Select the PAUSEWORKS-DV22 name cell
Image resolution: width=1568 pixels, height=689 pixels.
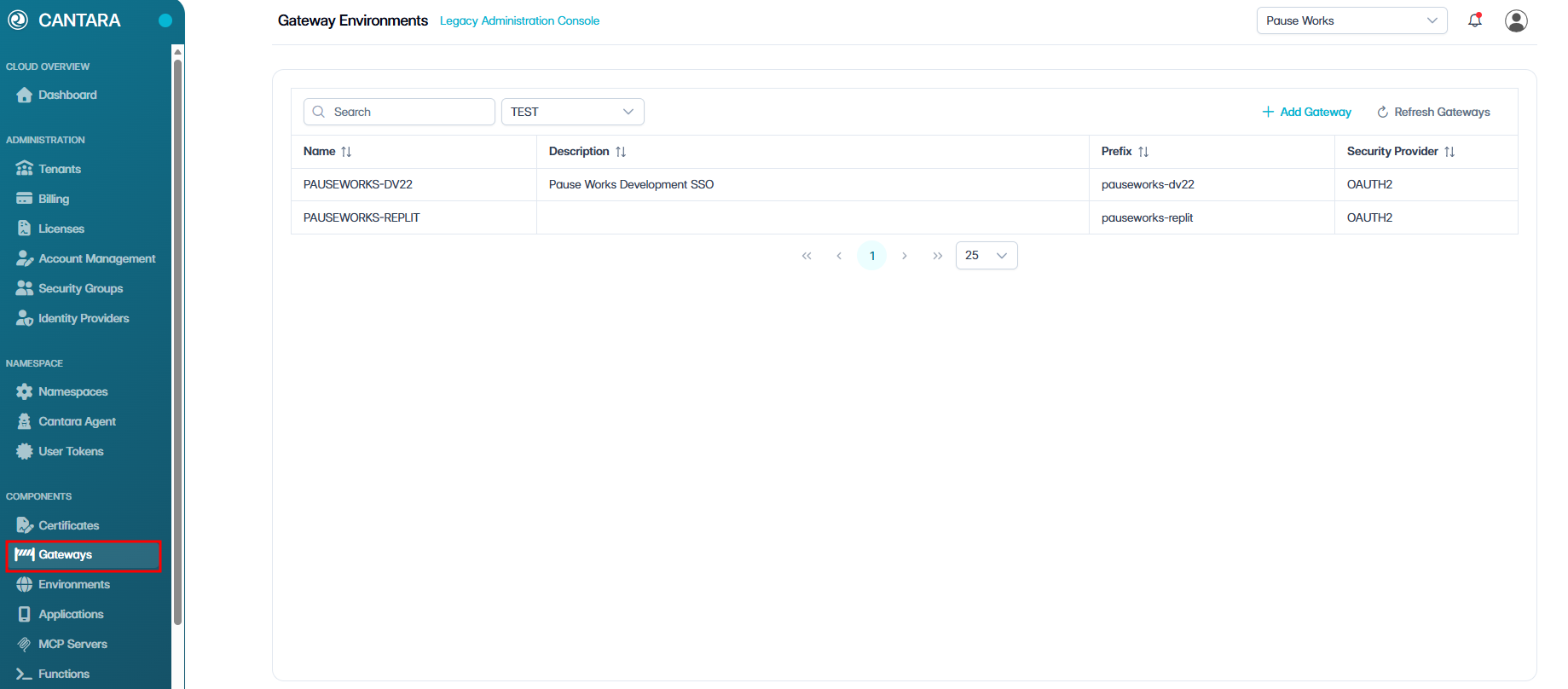click(x=414, y=184)
